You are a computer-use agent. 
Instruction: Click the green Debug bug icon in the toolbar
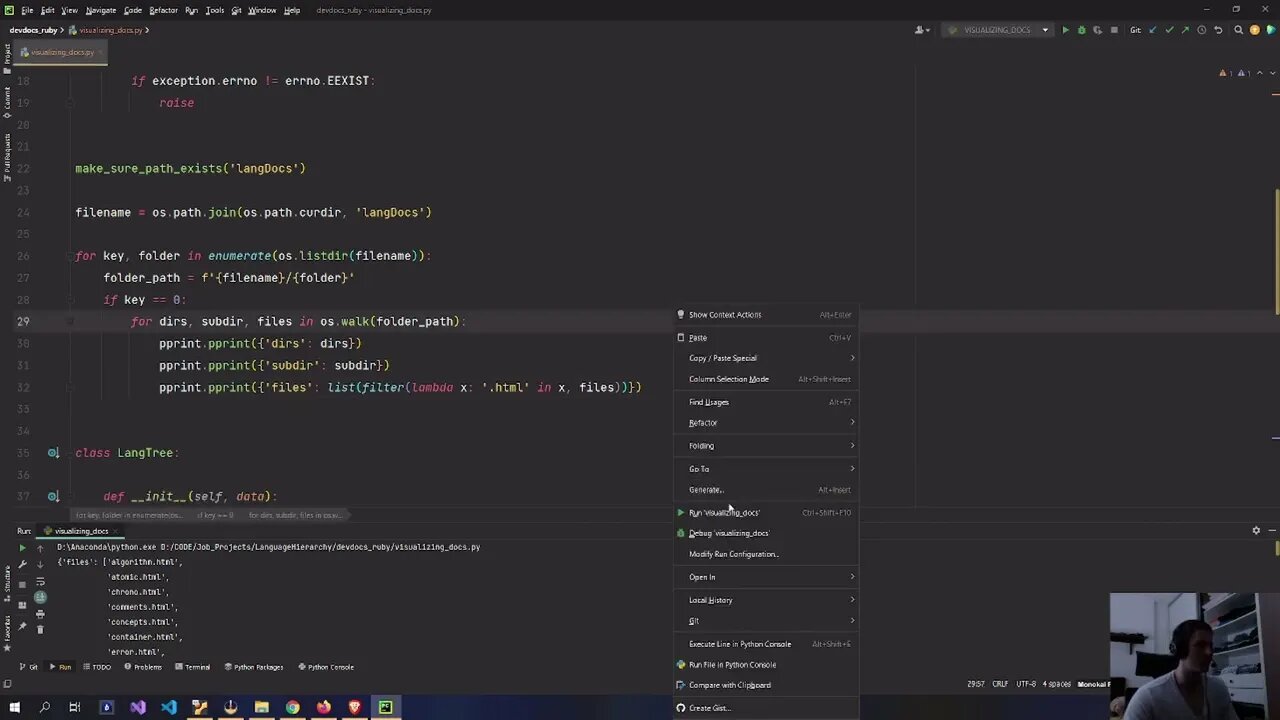1081,30
